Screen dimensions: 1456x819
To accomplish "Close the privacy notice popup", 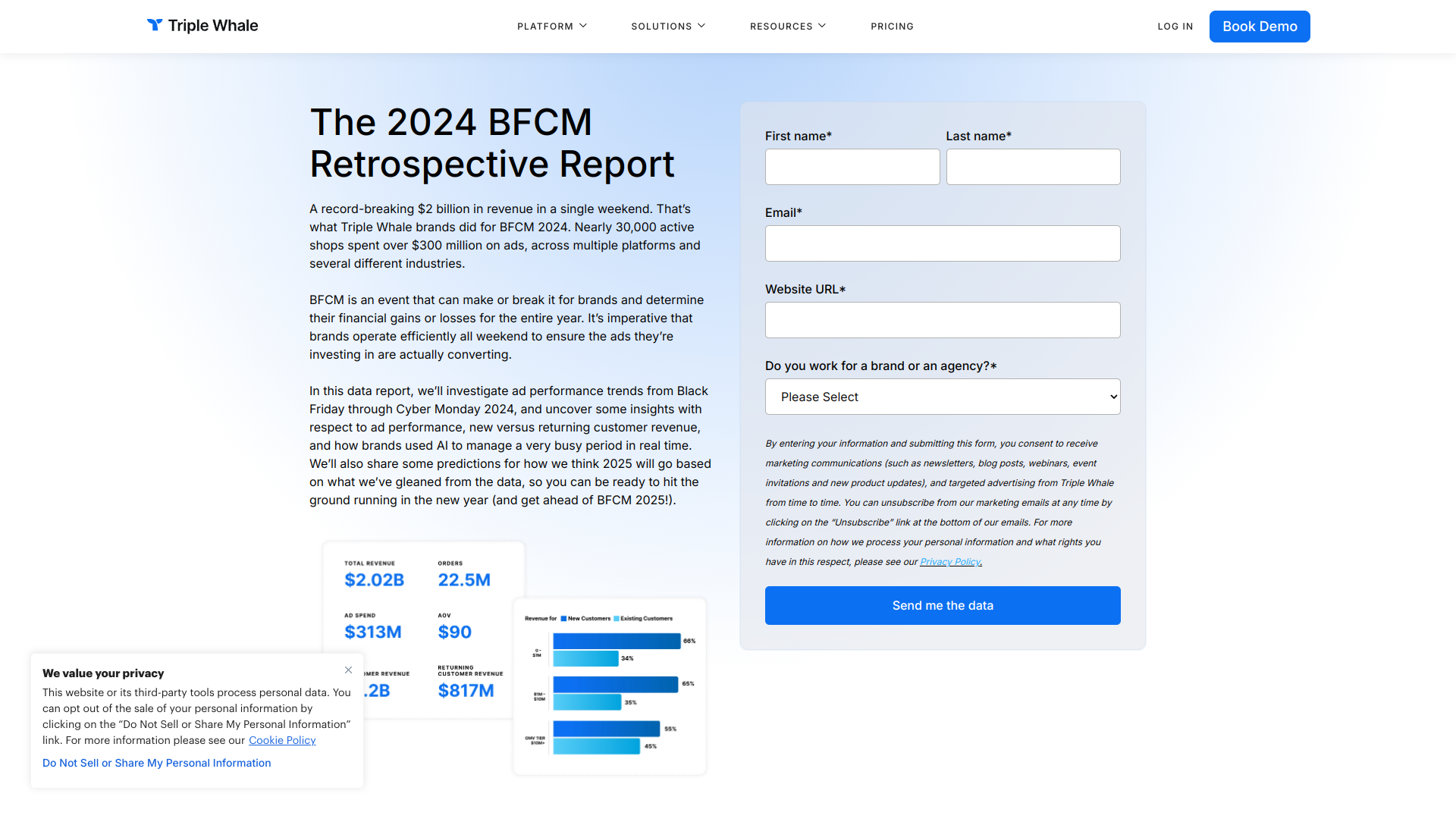I will [x=348, y=670].
